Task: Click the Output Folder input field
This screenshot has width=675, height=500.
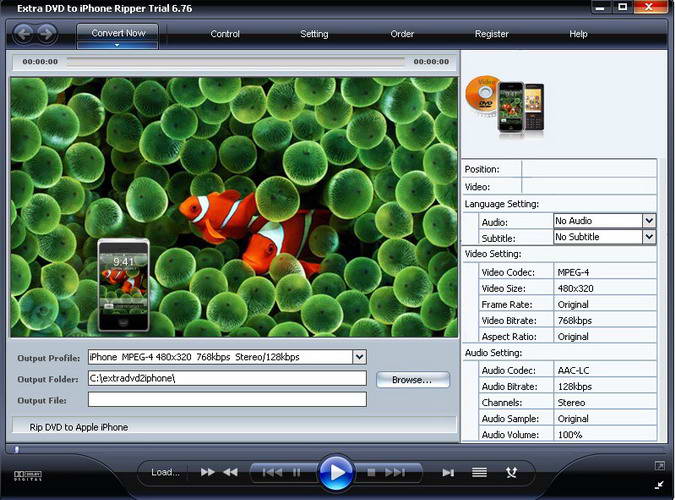Action: click(x=227, y=379)
